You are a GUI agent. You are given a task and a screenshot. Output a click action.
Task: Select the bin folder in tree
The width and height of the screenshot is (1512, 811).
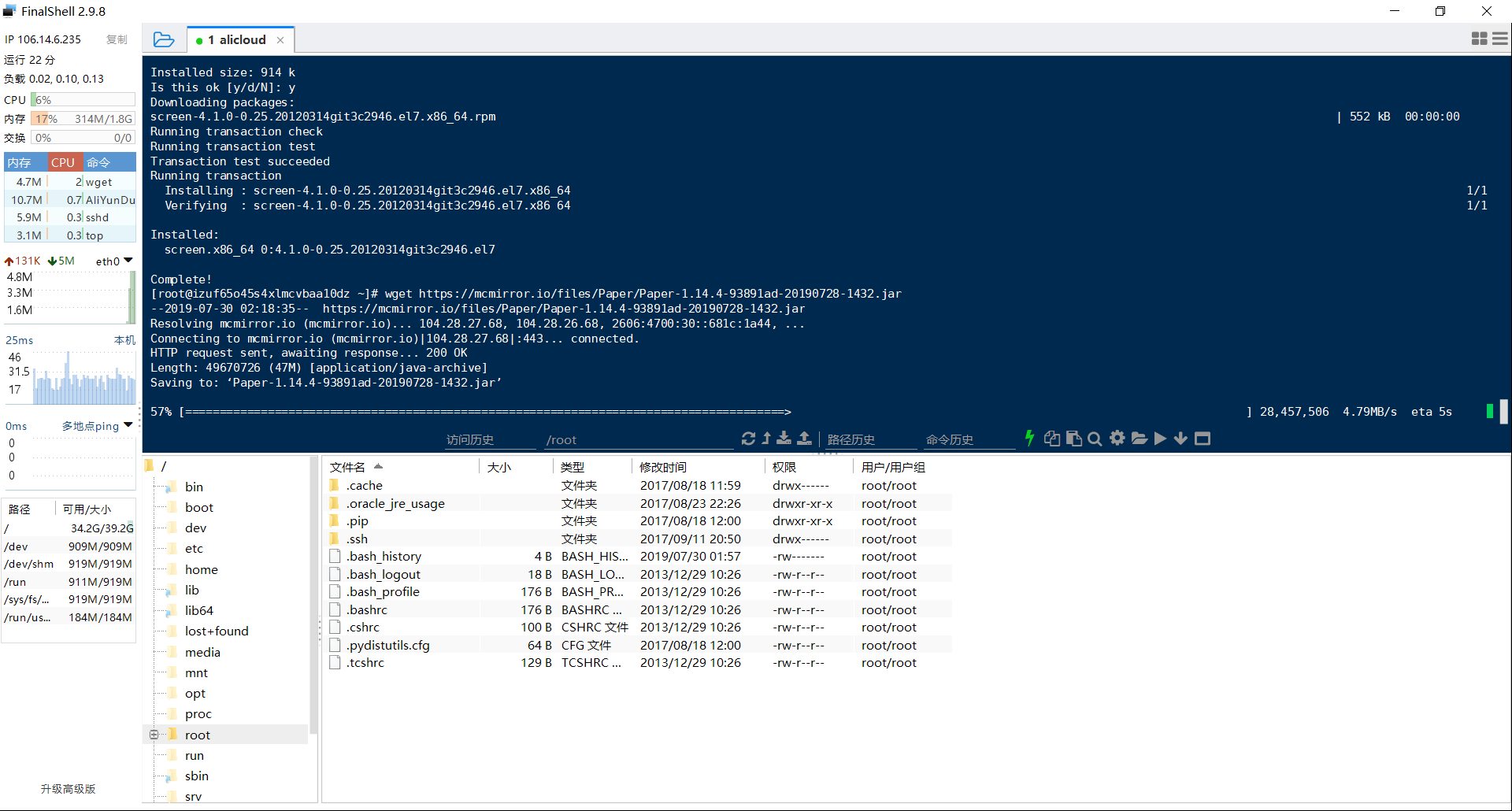pos(194,487)
